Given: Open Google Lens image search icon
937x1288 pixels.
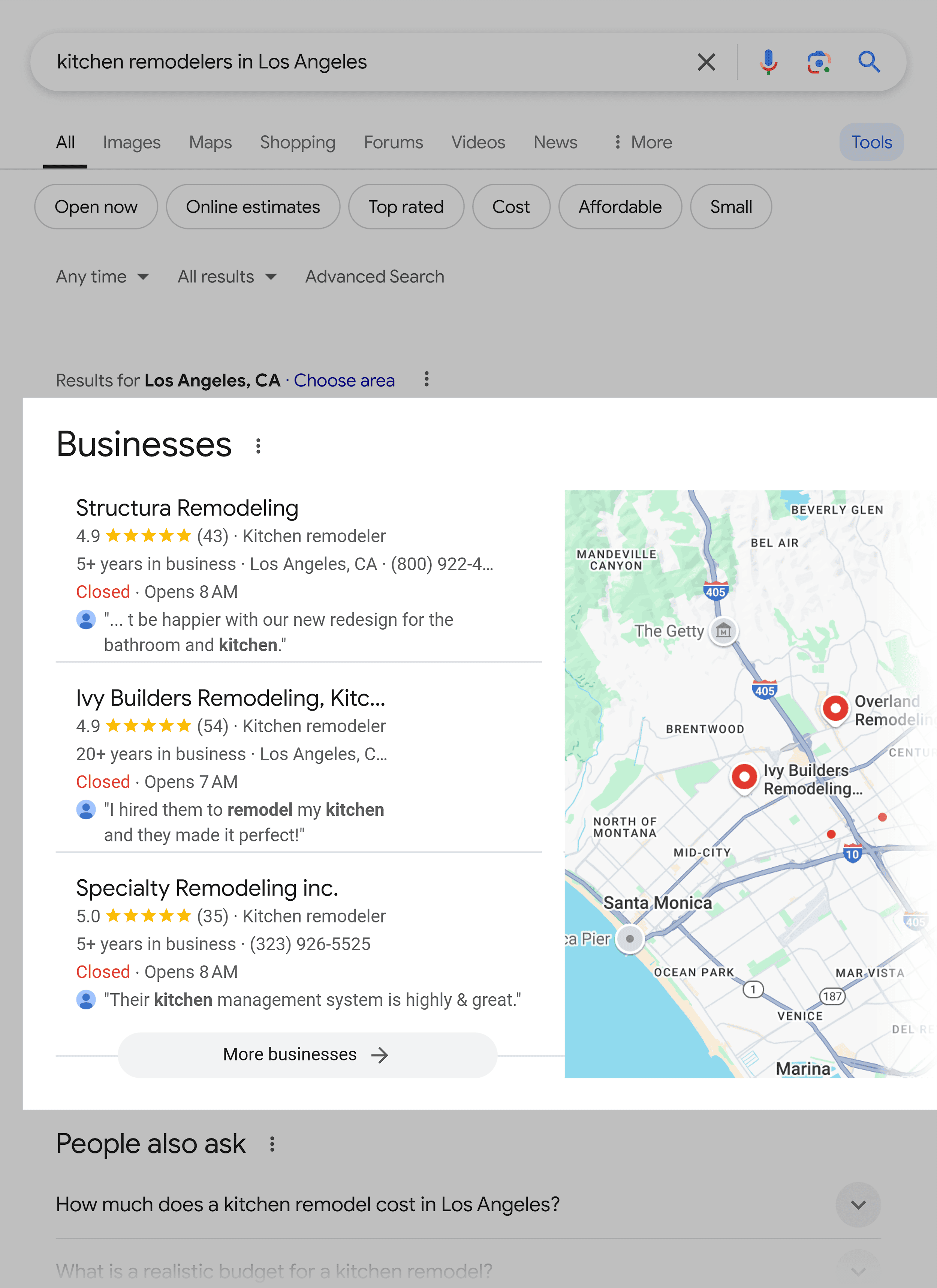Looking at the screenshot, I should [819, 62].
